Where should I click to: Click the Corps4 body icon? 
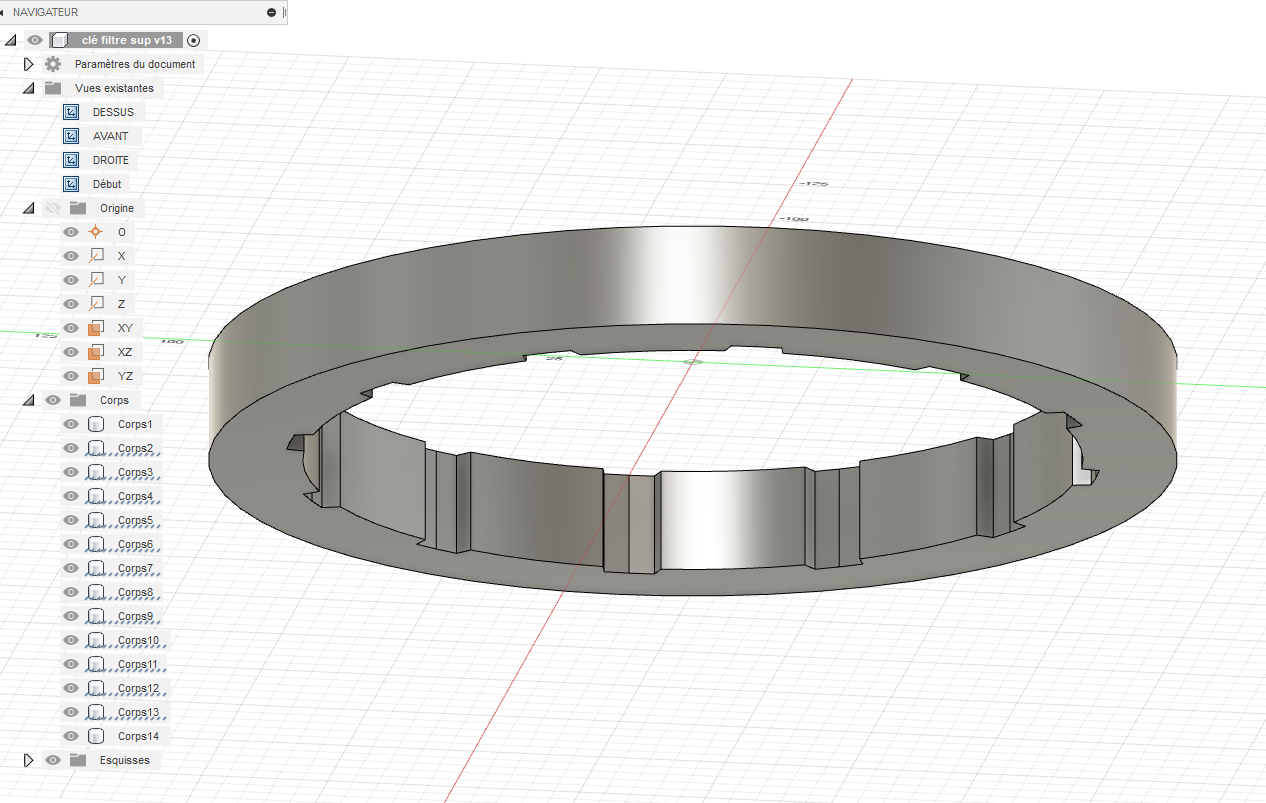pos(96,496)
